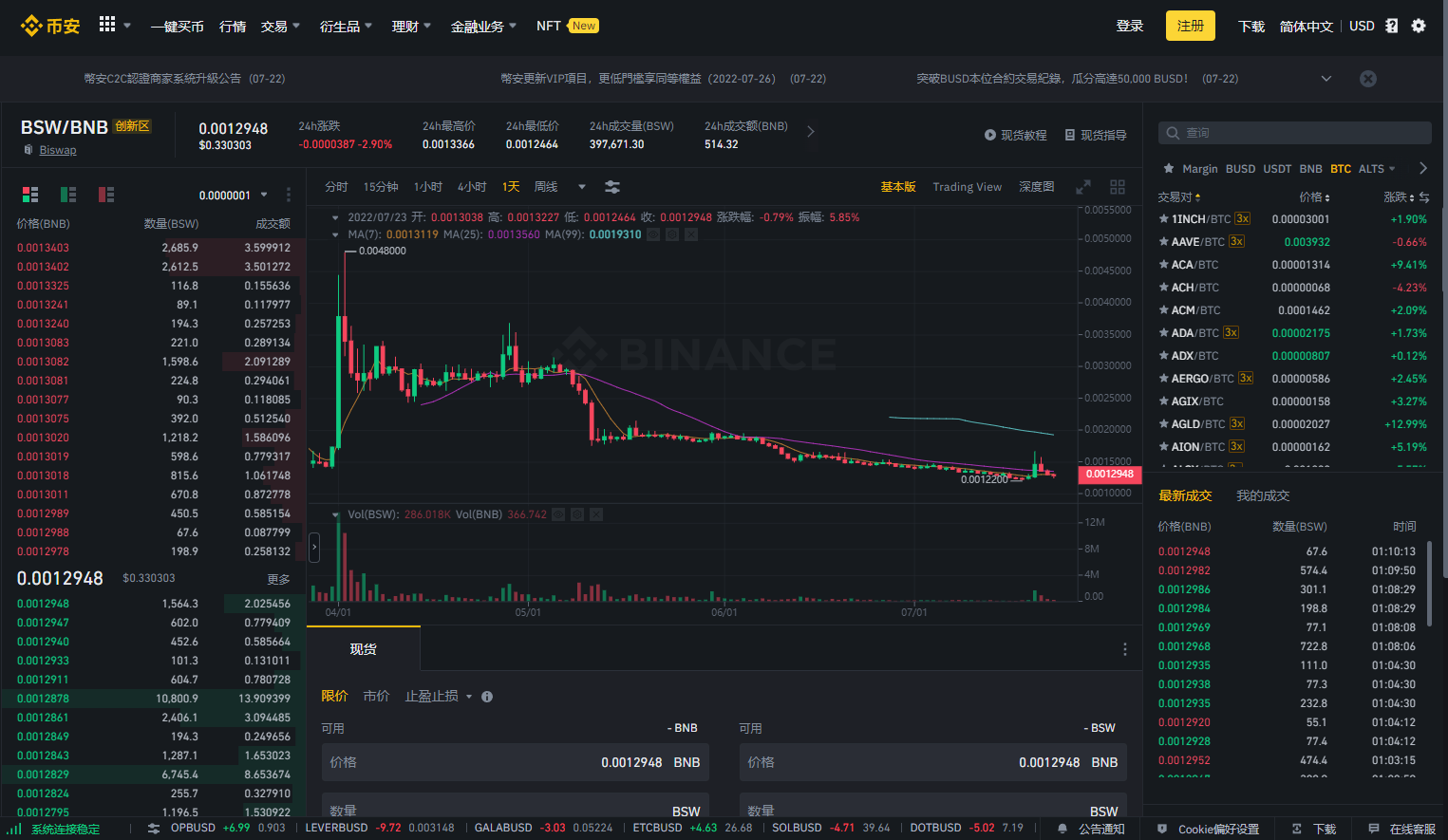Star the ACH/BTC pair
Screen dimensions: 1448x840
tap(1163, 288)
